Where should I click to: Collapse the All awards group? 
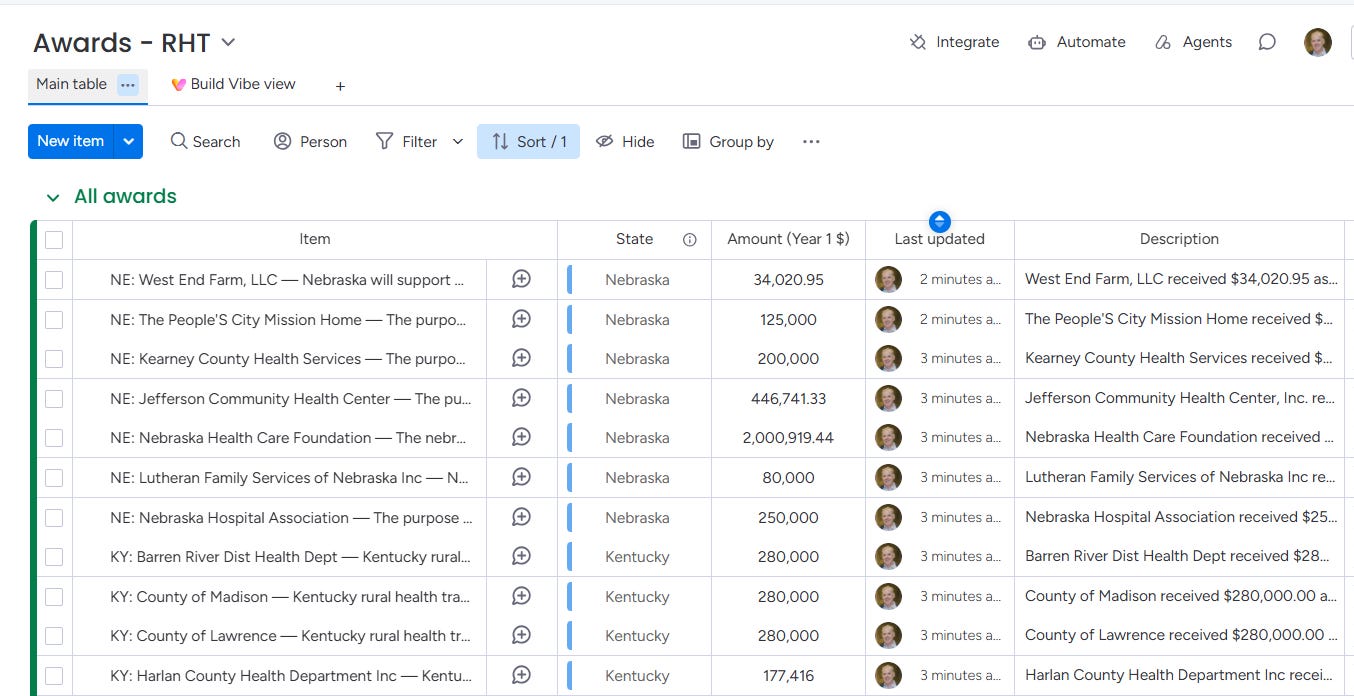(53, 197)
